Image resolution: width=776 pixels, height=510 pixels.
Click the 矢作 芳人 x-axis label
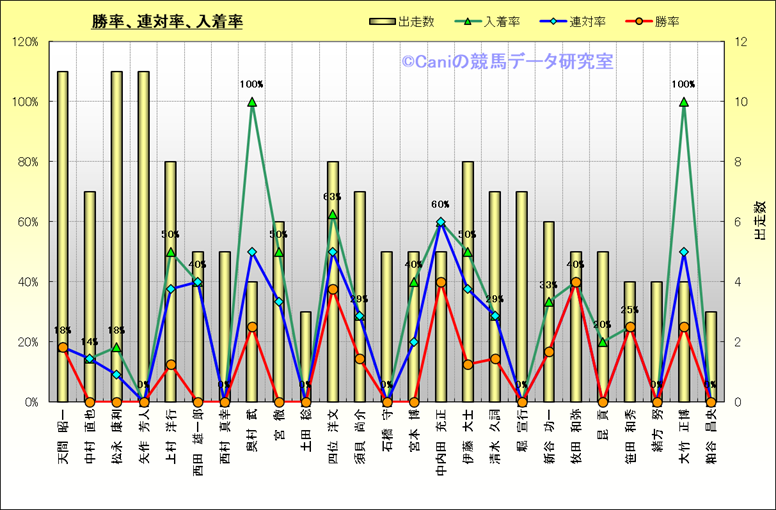[x=144, y=430]
